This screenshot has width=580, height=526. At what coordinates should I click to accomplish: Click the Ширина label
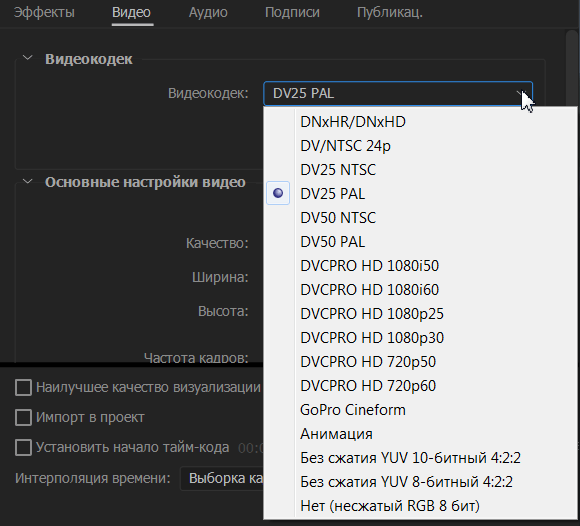pos(220,277)
